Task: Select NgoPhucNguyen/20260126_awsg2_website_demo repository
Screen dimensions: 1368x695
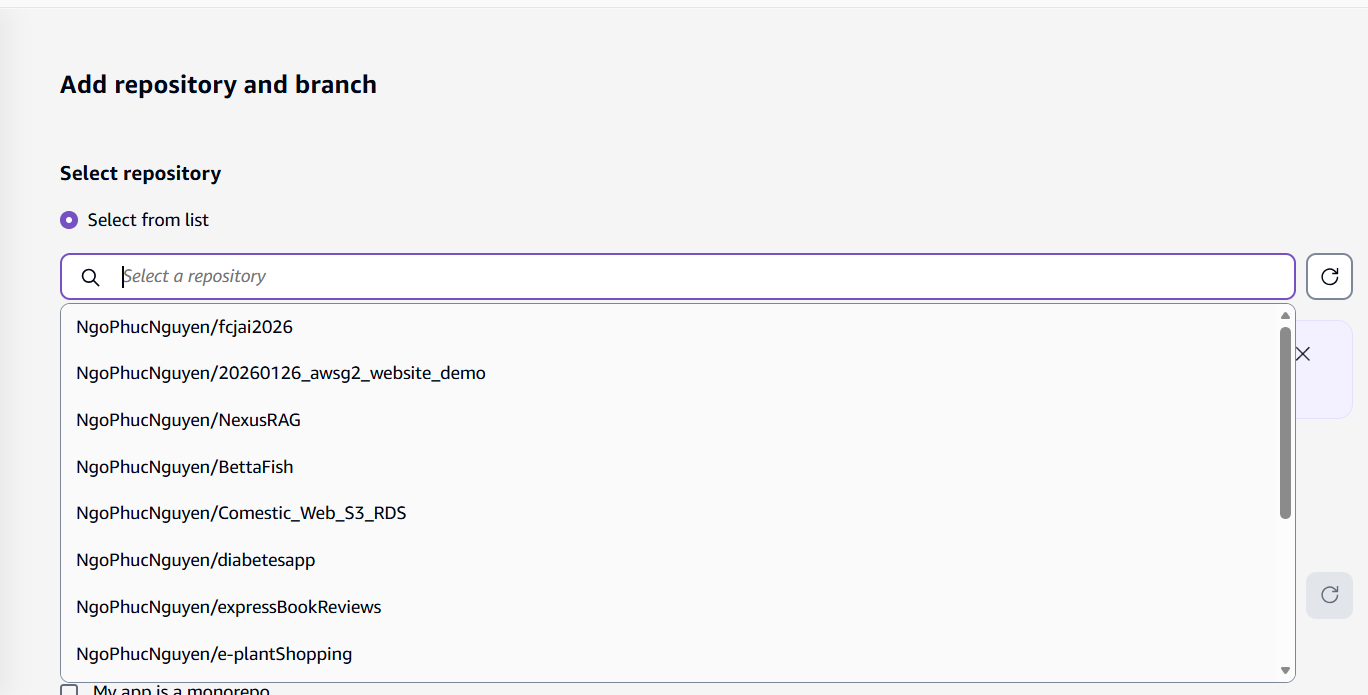Action: (281, 372)
